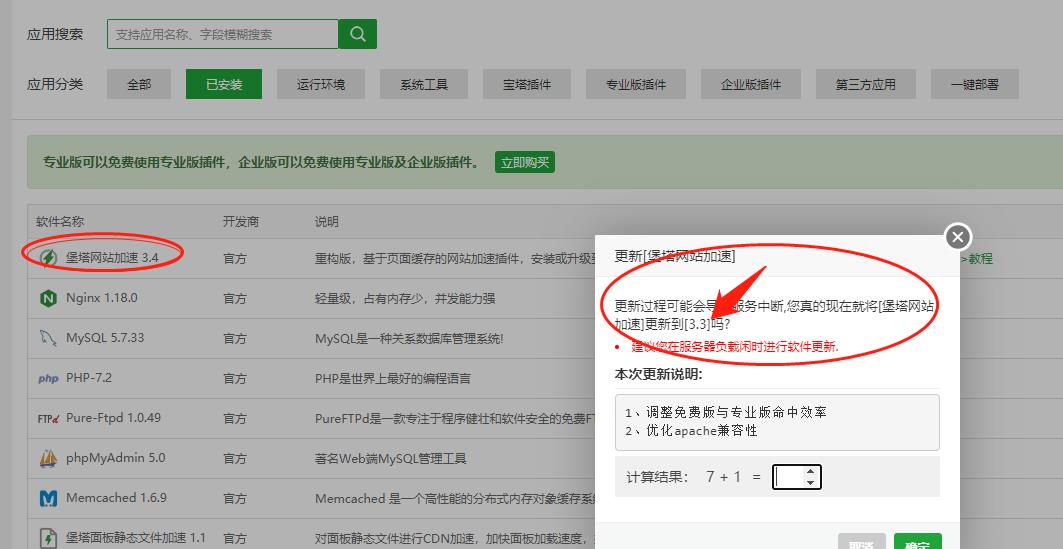Open the Pure-Ftpd 1.0.49 entry
1063x549 pixels.
[113, 418]
